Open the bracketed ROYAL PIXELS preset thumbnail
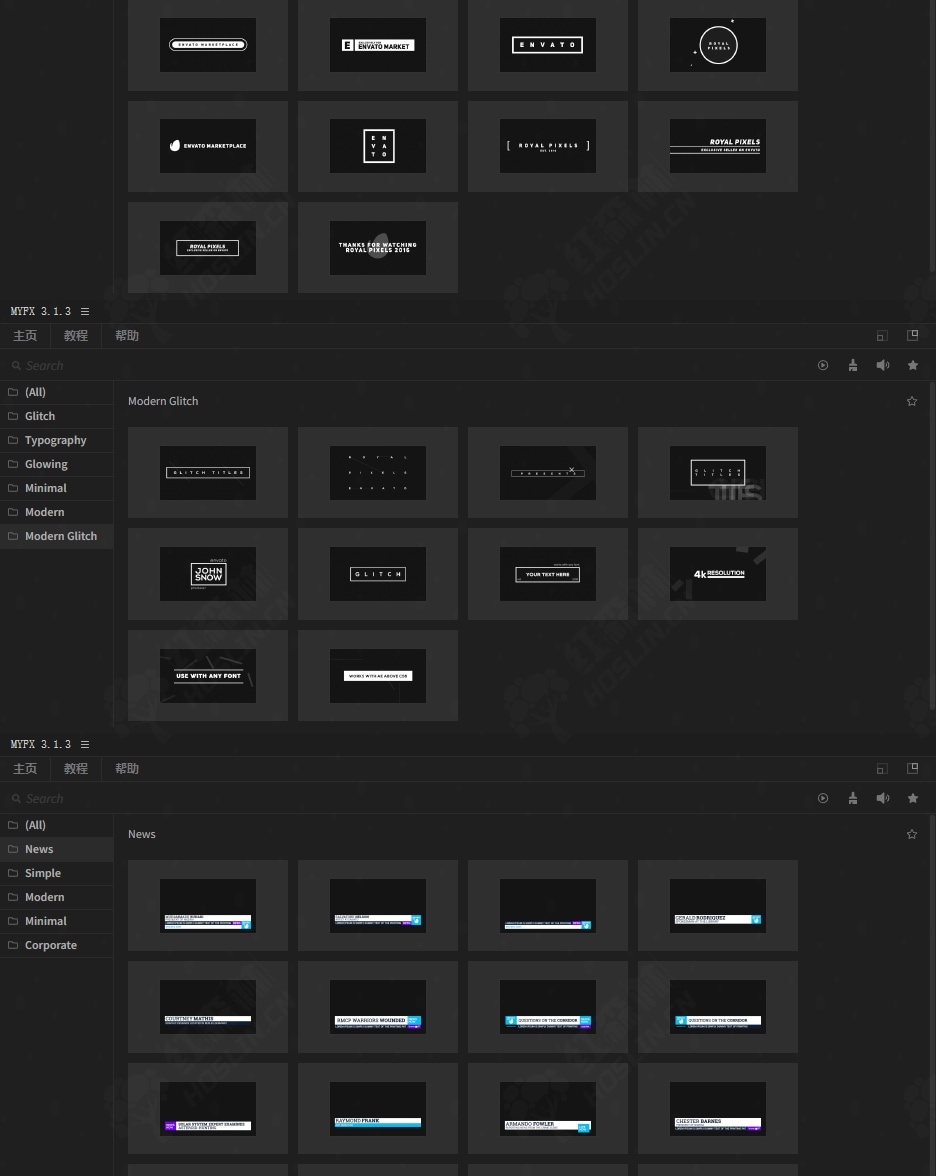This screenshot has width=936, height=1176. click(548, 146)
